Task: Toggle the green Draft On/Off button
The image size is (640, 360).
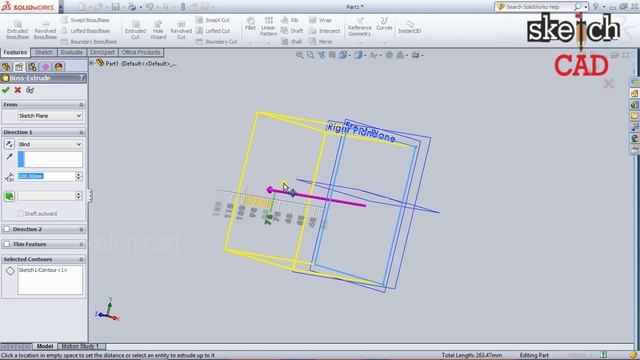Action: [9, 196]
